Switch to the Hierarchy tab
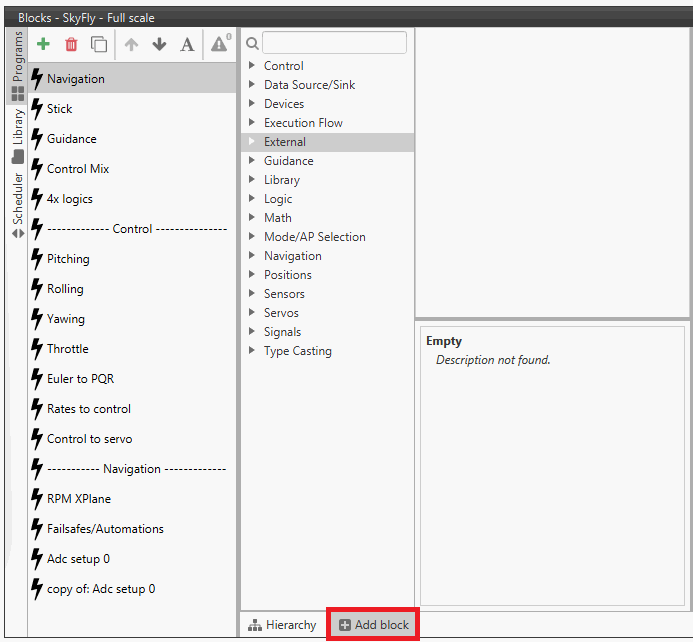 (x=282, y=625)
